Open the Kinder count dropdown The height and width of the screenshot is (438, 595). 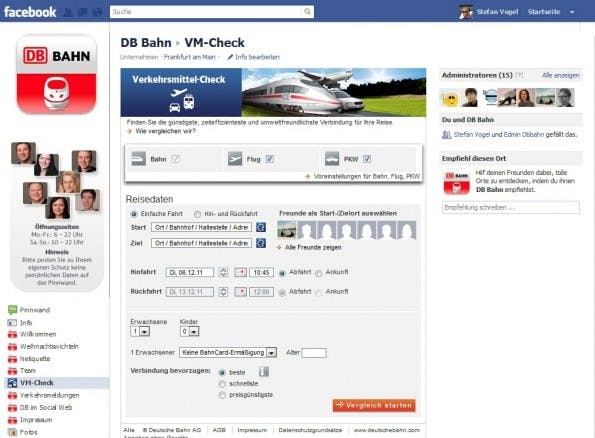tap(189, 331)
